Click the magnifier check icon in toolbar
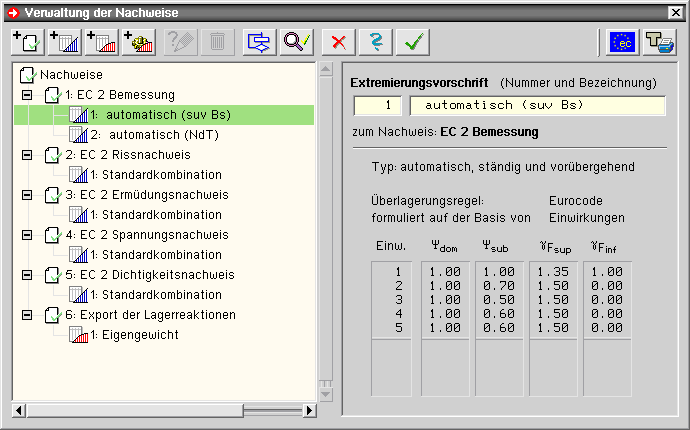The image size is (690, 430). tap(297, 42)
